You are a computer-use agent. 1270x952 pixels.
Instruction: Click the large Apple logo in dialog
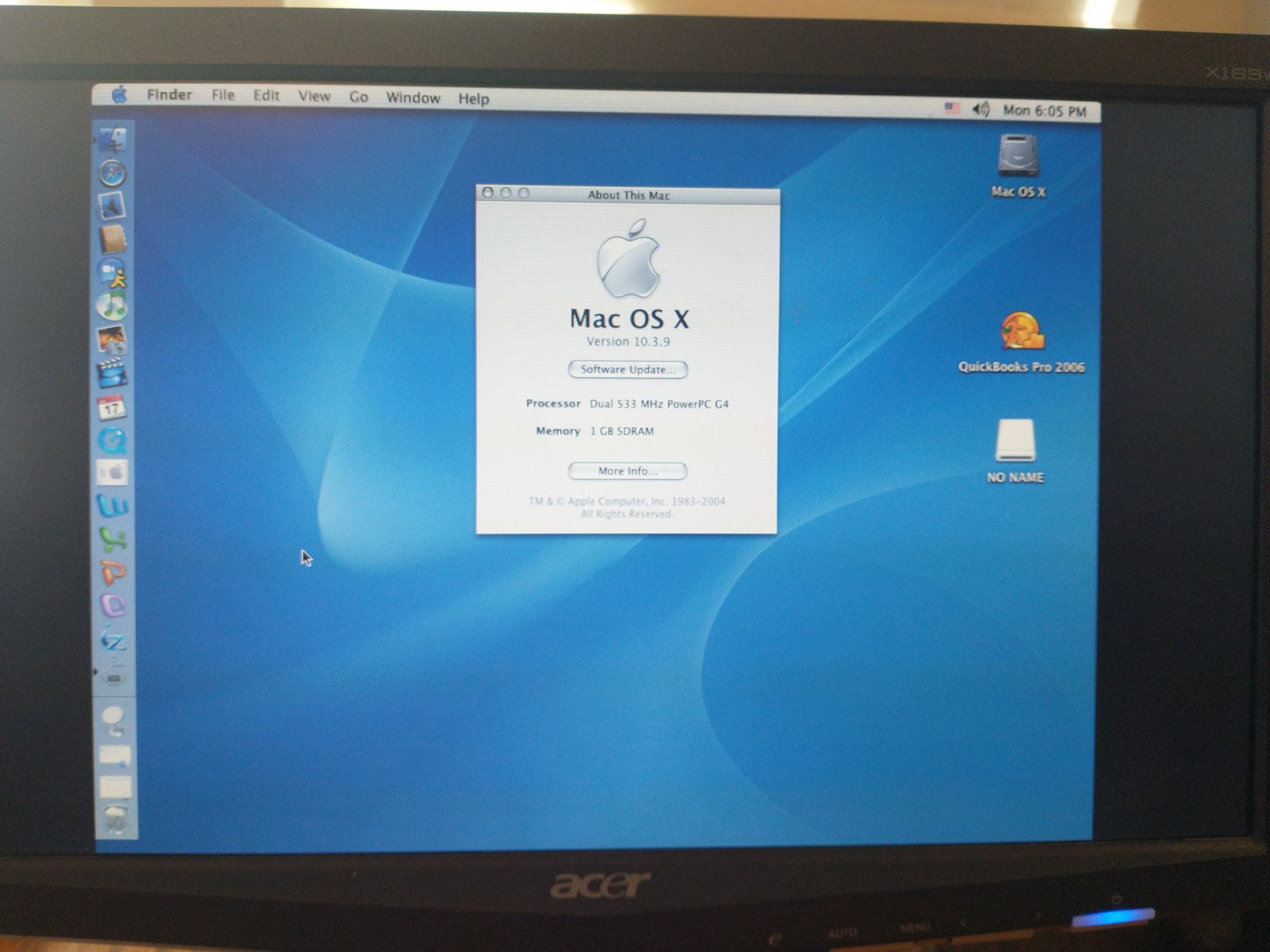pyautogui.click(x=628, y=258)
